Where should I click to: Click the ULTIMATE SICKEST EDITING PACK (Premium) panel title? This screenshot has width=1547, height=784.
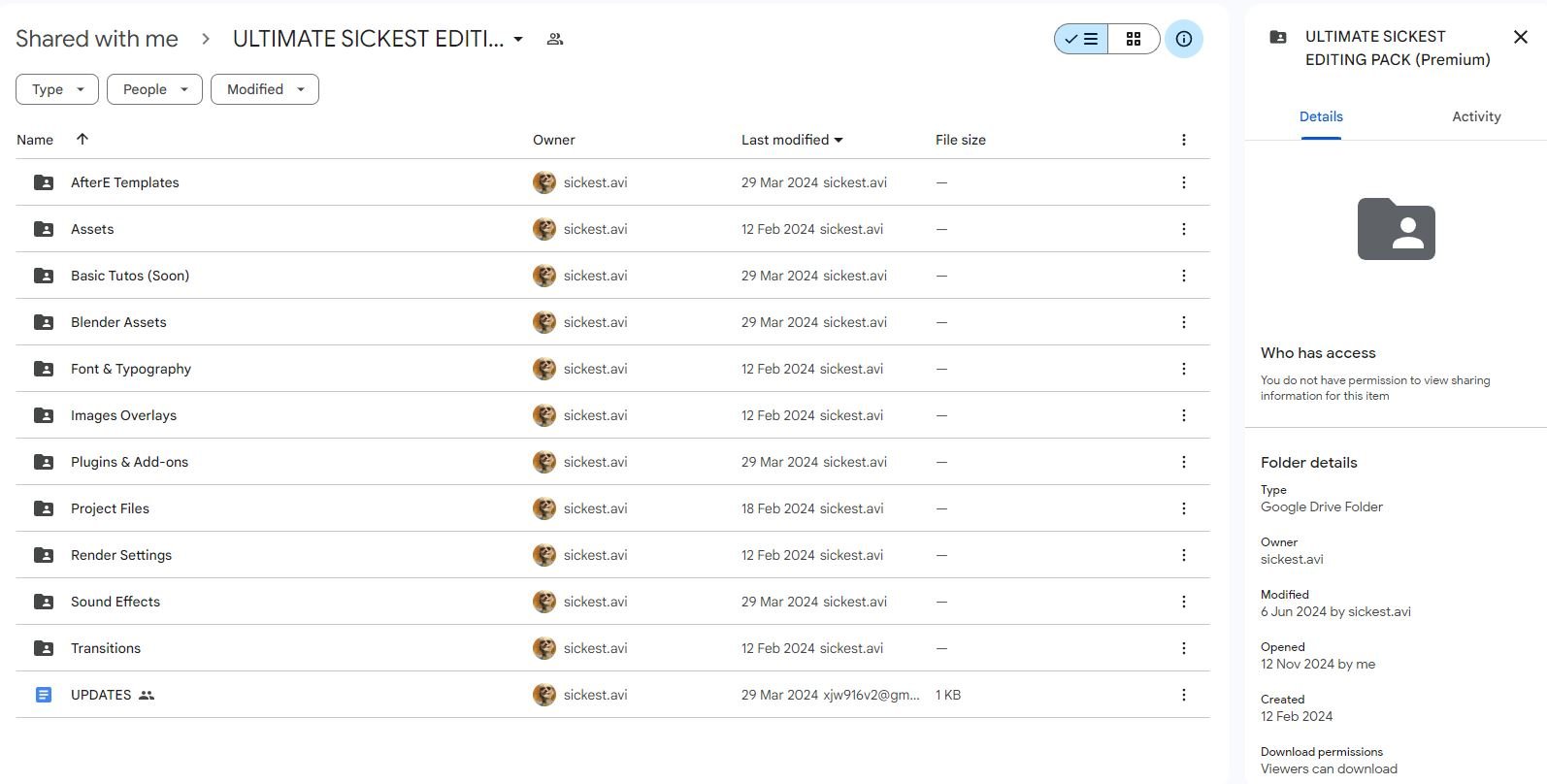(1398, 49)
